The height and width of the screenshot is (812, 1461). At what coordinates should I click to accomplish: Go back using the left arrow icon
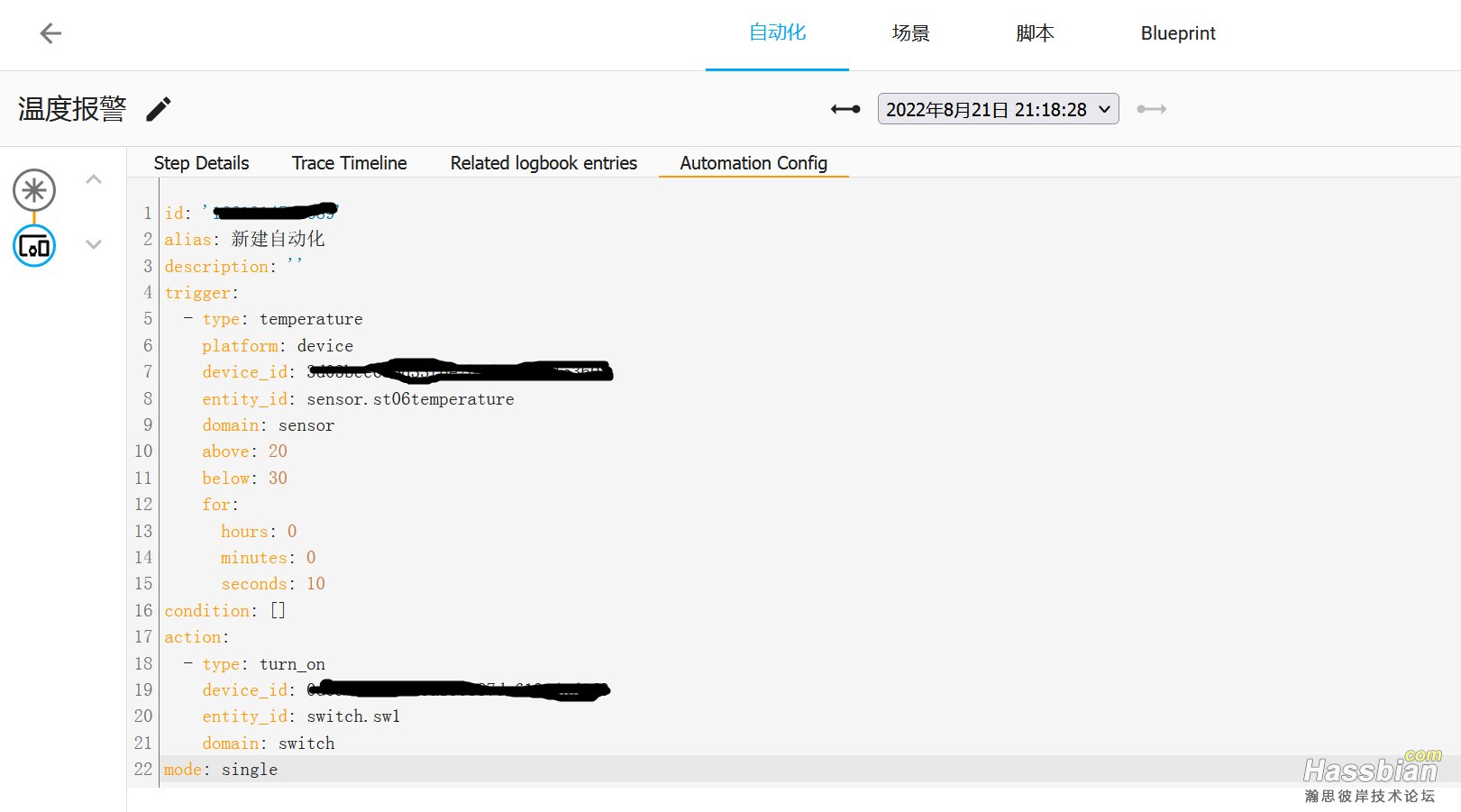click(50, 33)
